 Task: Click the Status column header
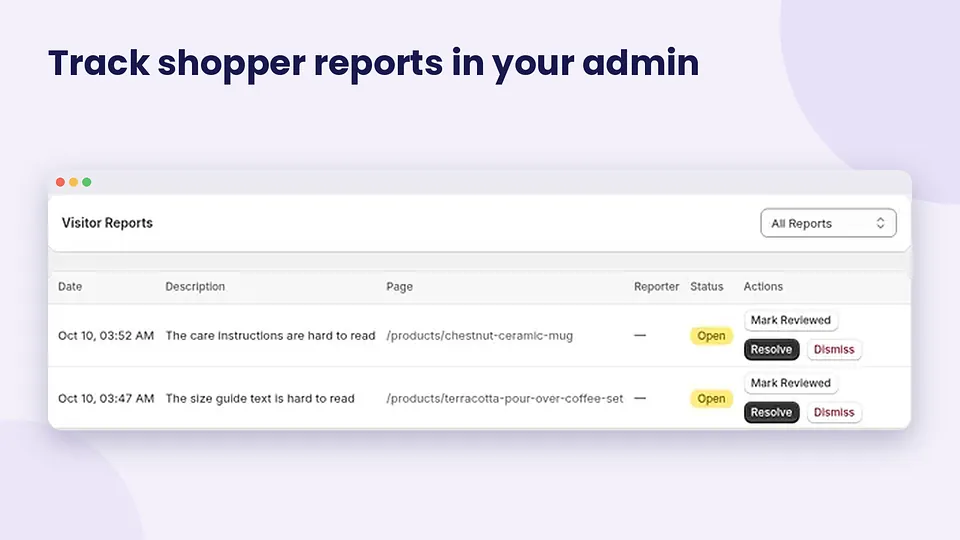coord(707,287)
